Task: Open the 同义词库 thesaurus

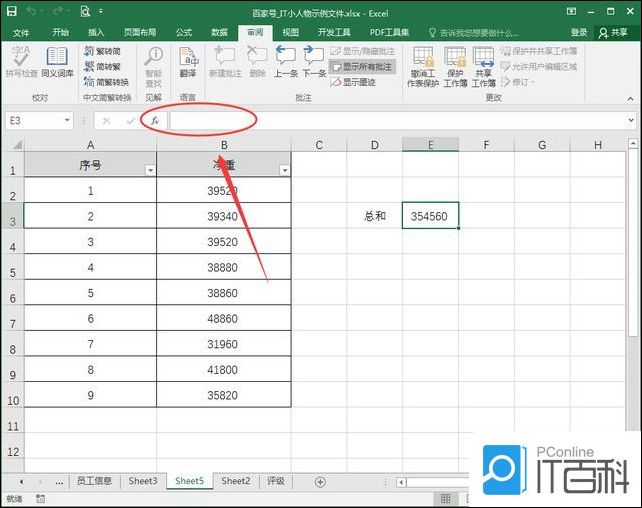Action: pyautogui.click(x=57, y=62)
